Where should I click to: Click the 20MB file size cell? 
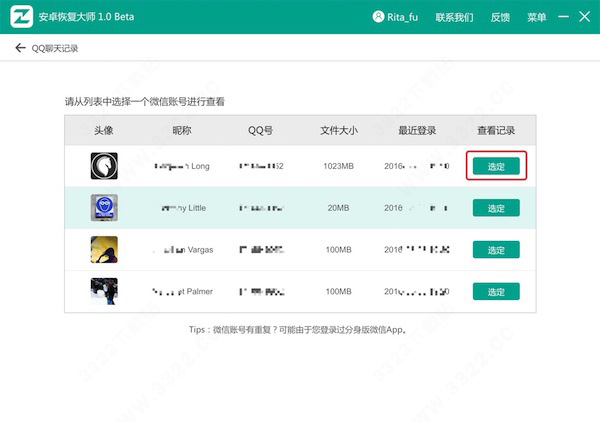coord(338,208)
